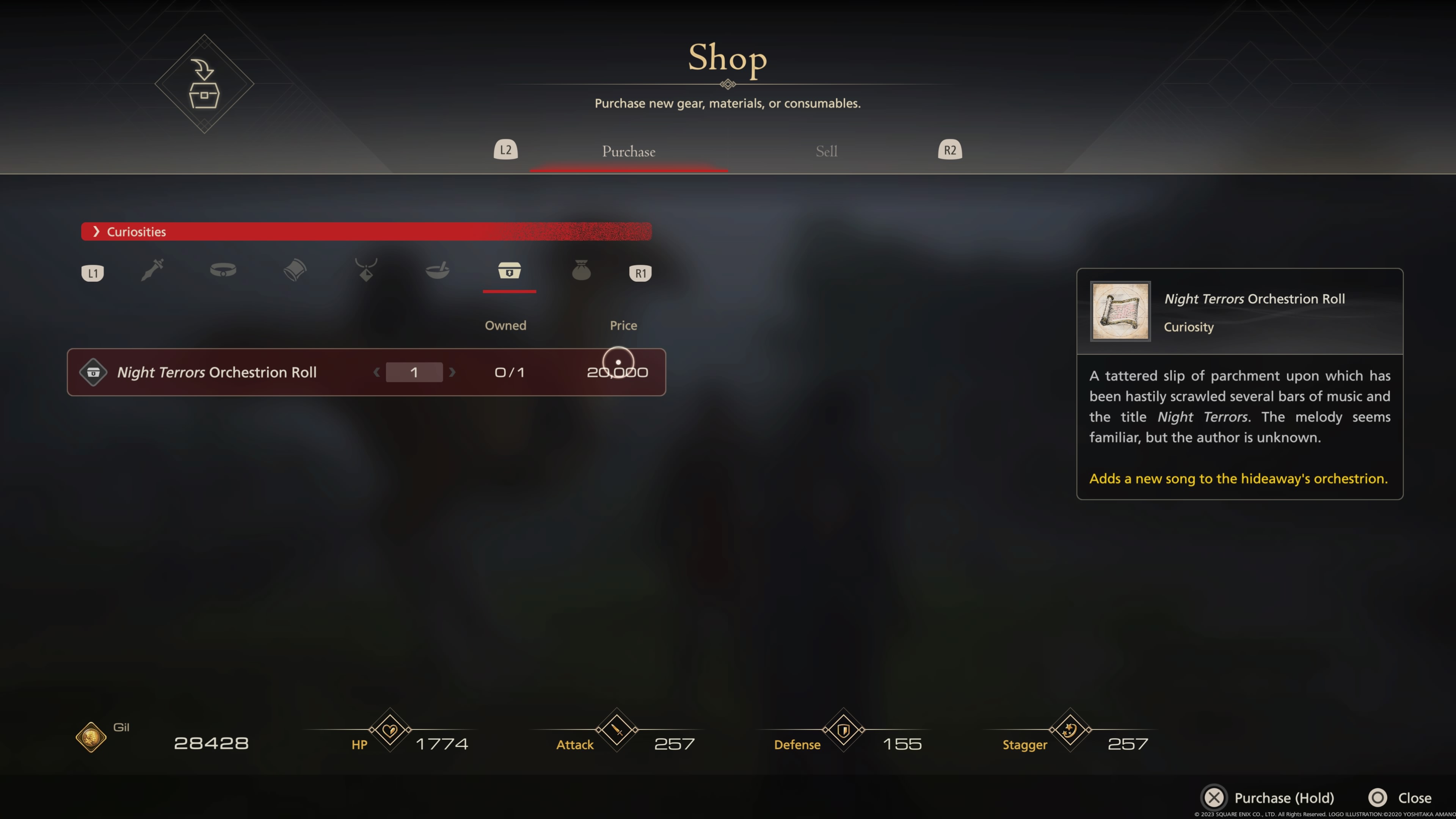
Task: Click the quantity field showing 1
Action: click(x=414, y=372)
